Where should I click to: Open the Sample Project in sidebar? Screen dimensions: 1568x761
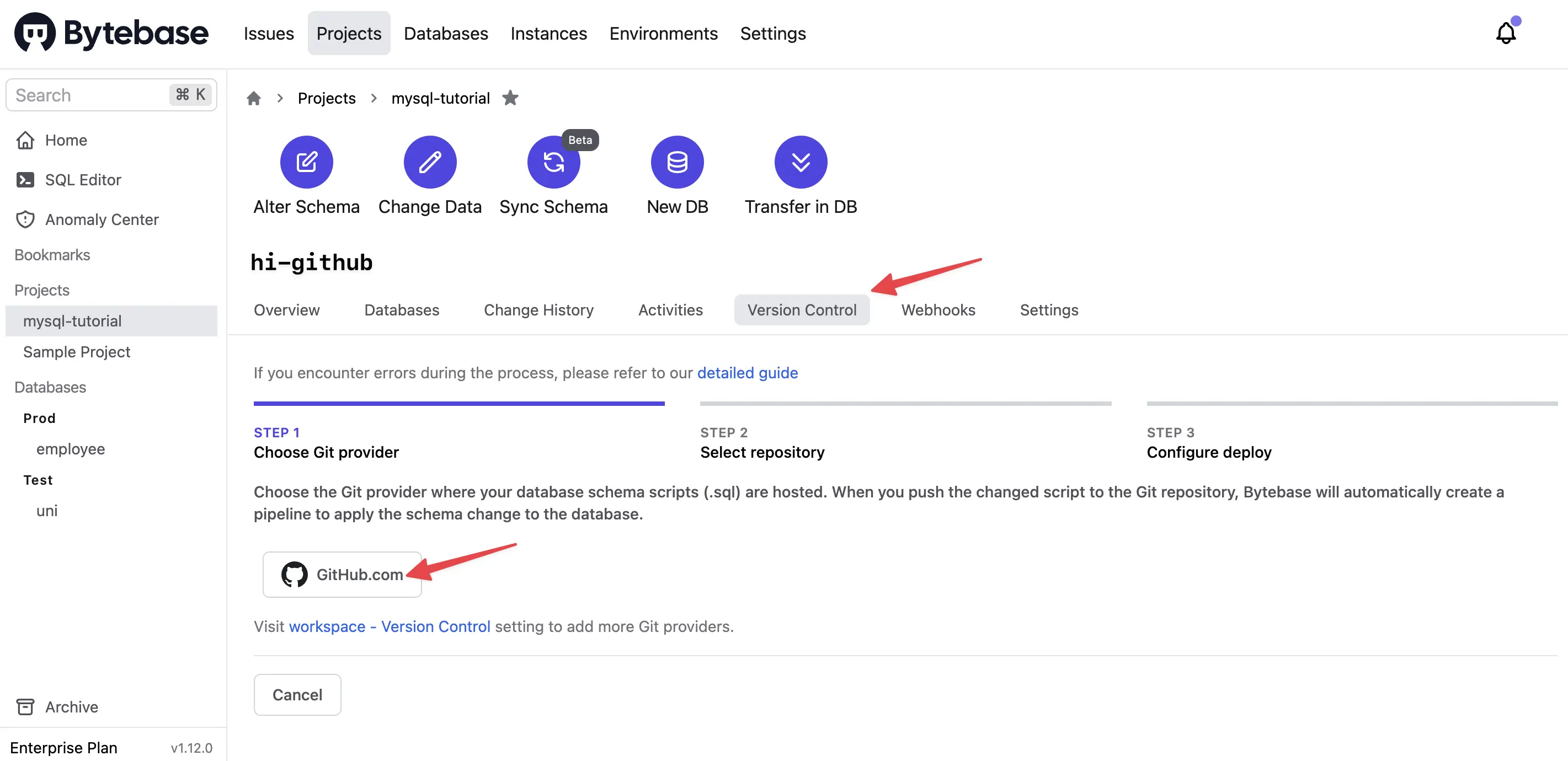tap(77, 352)
